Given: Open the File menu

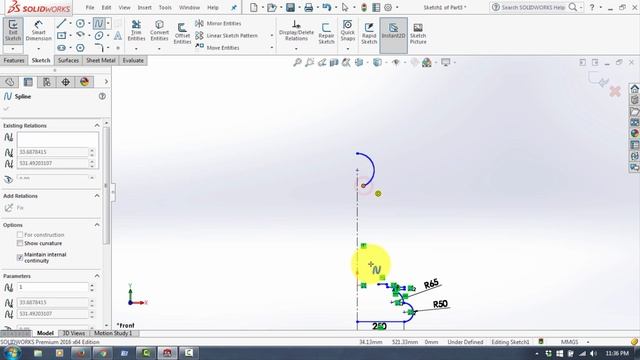Looking at the screenshot, I should pos(90,7).
